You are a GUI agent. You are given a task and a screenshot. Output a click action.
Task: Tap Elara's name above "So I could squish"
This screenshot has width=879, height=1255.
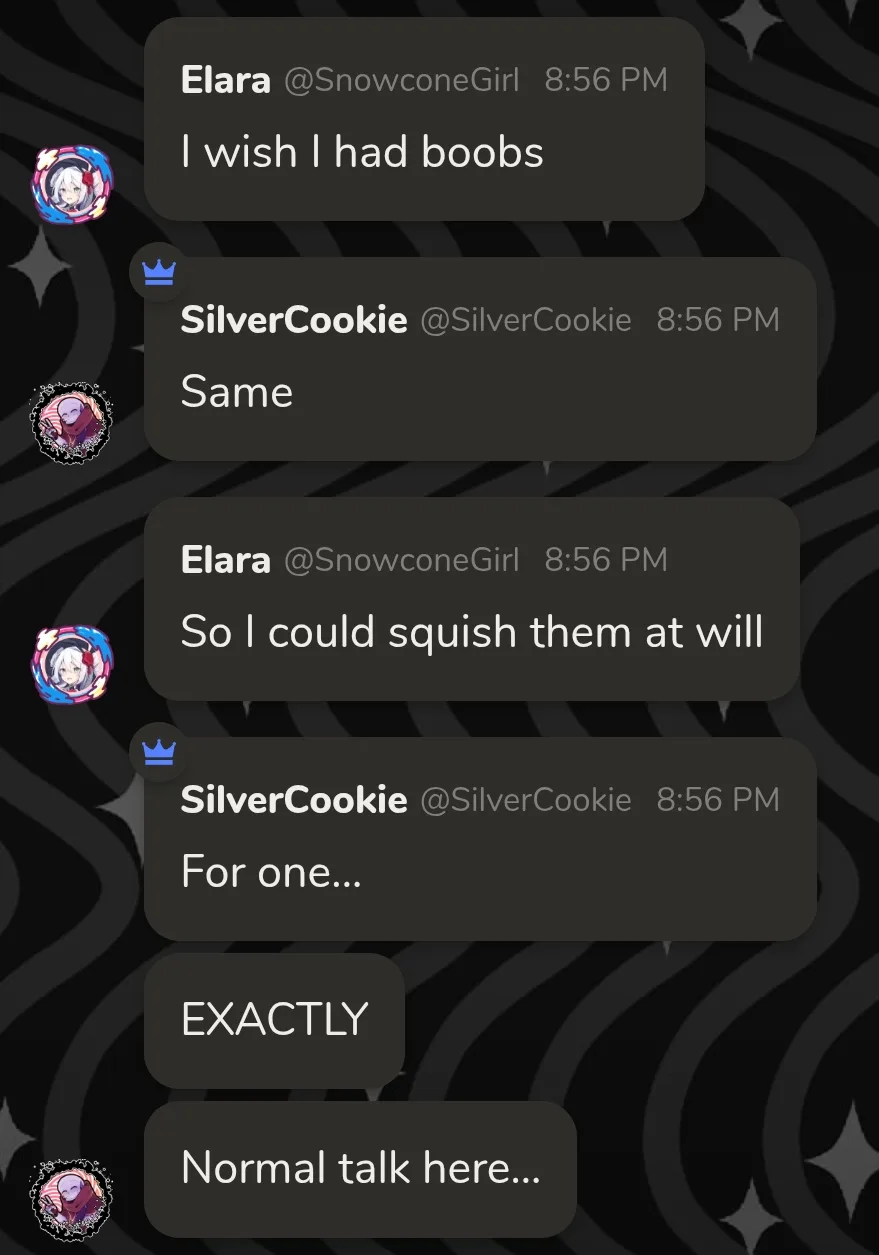(x=225, y=560)
